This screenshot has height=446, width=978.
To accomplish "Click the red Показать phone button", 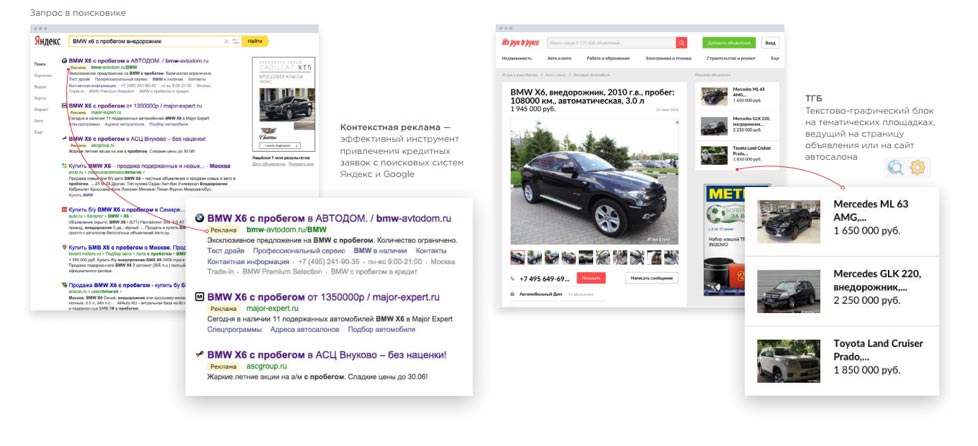I will point(590,277).
